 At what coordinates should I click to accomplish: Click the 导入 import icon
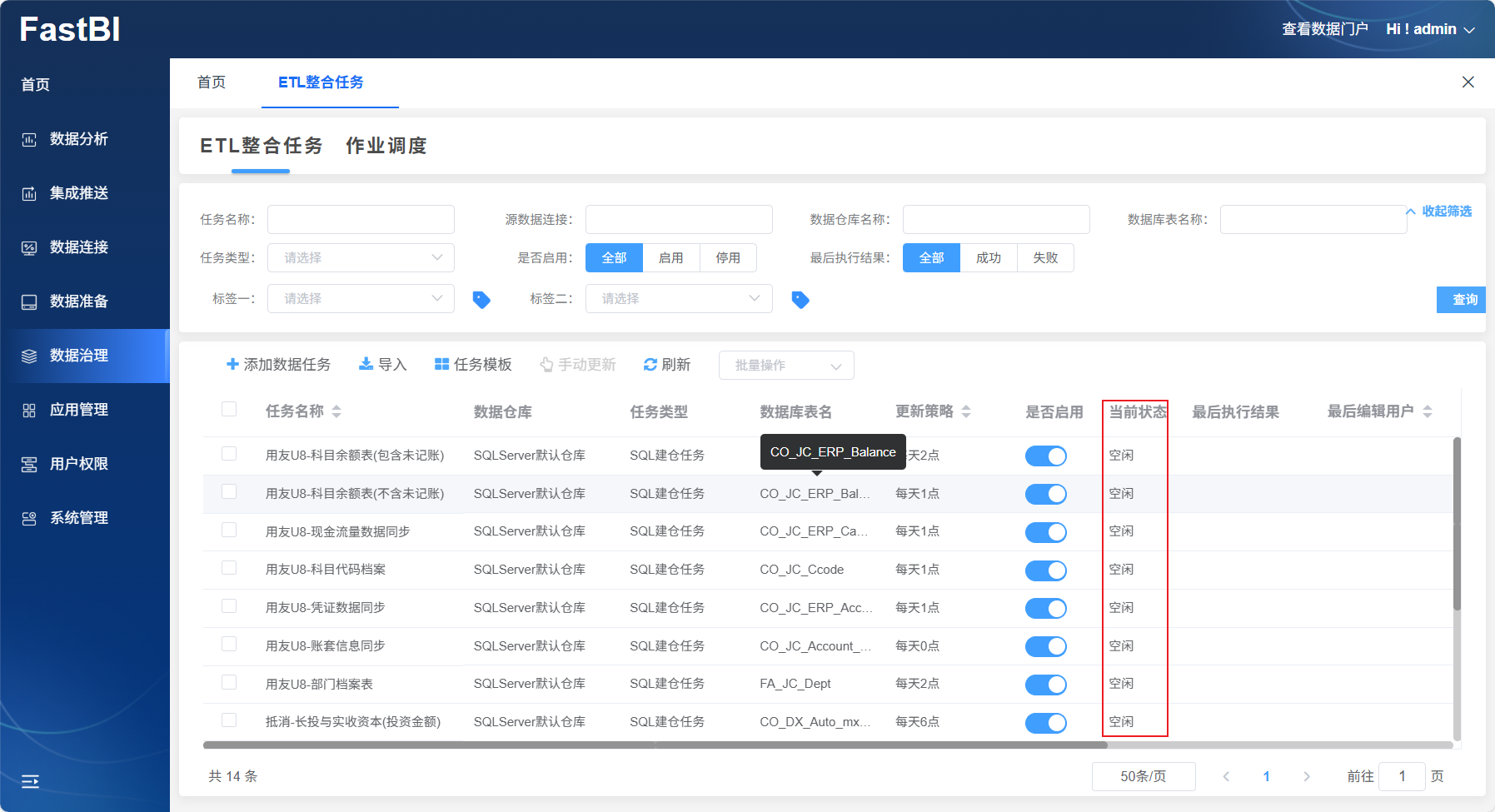pos(366,364)
